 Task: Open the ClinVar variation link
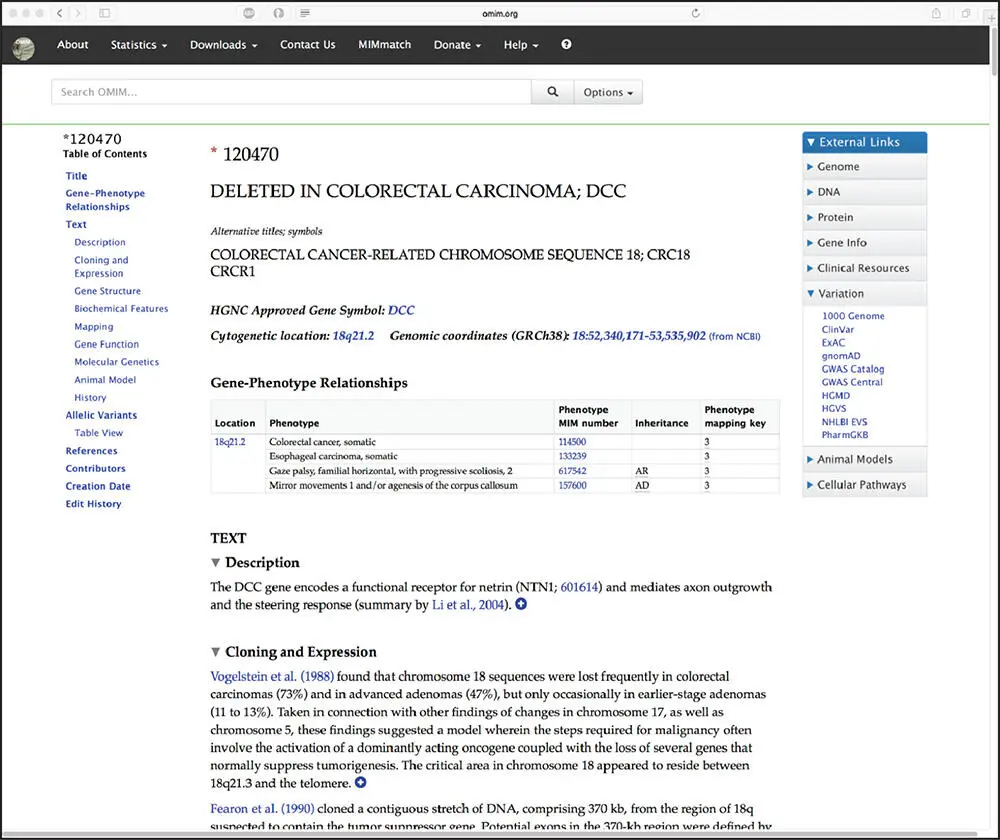coord(836,329)
